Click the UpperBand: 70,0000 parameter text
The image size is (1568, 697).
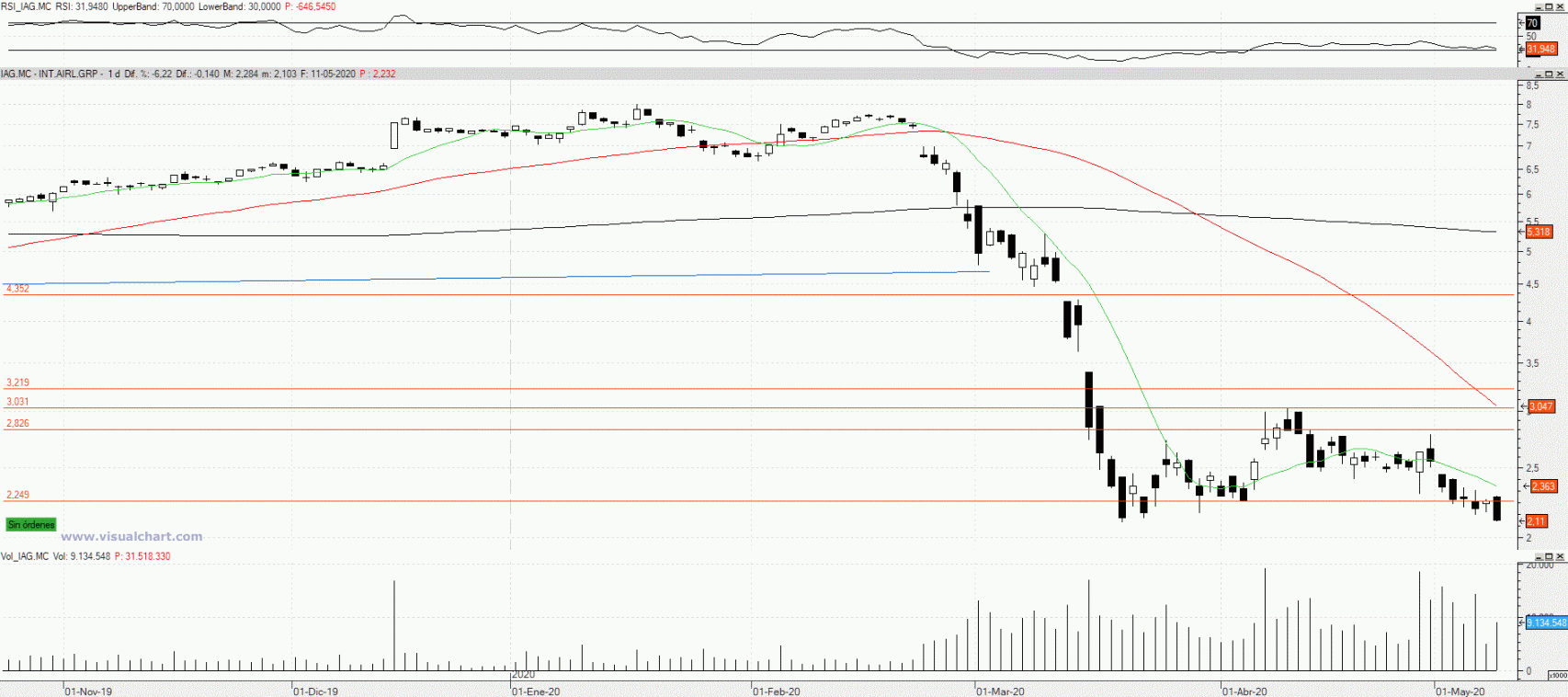click(153, 6)
